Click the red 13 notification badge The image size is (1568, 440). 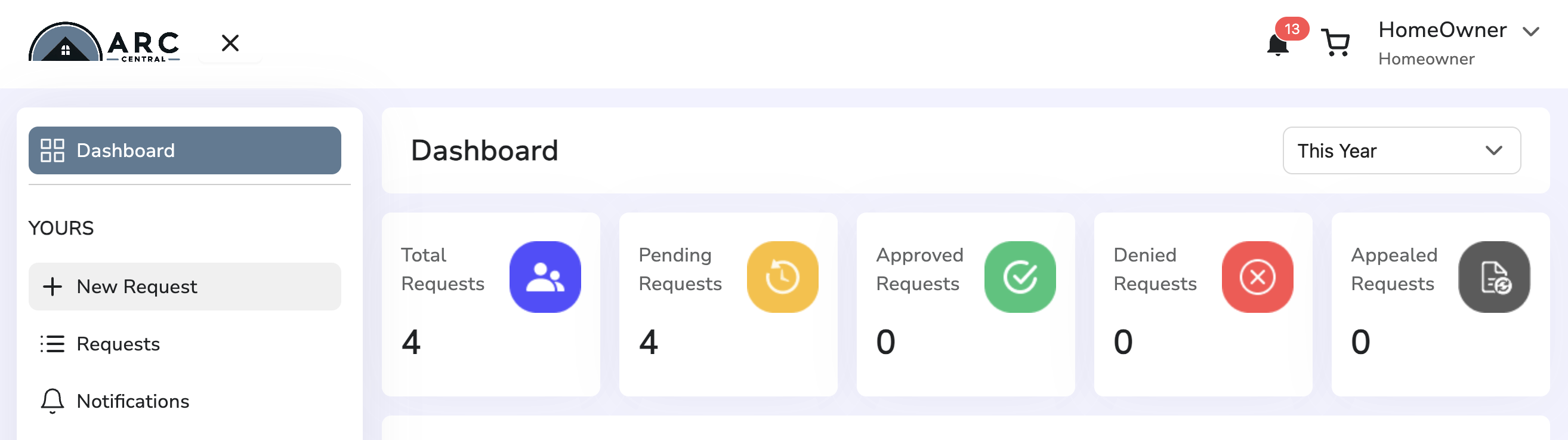(x=1292, y=29)
